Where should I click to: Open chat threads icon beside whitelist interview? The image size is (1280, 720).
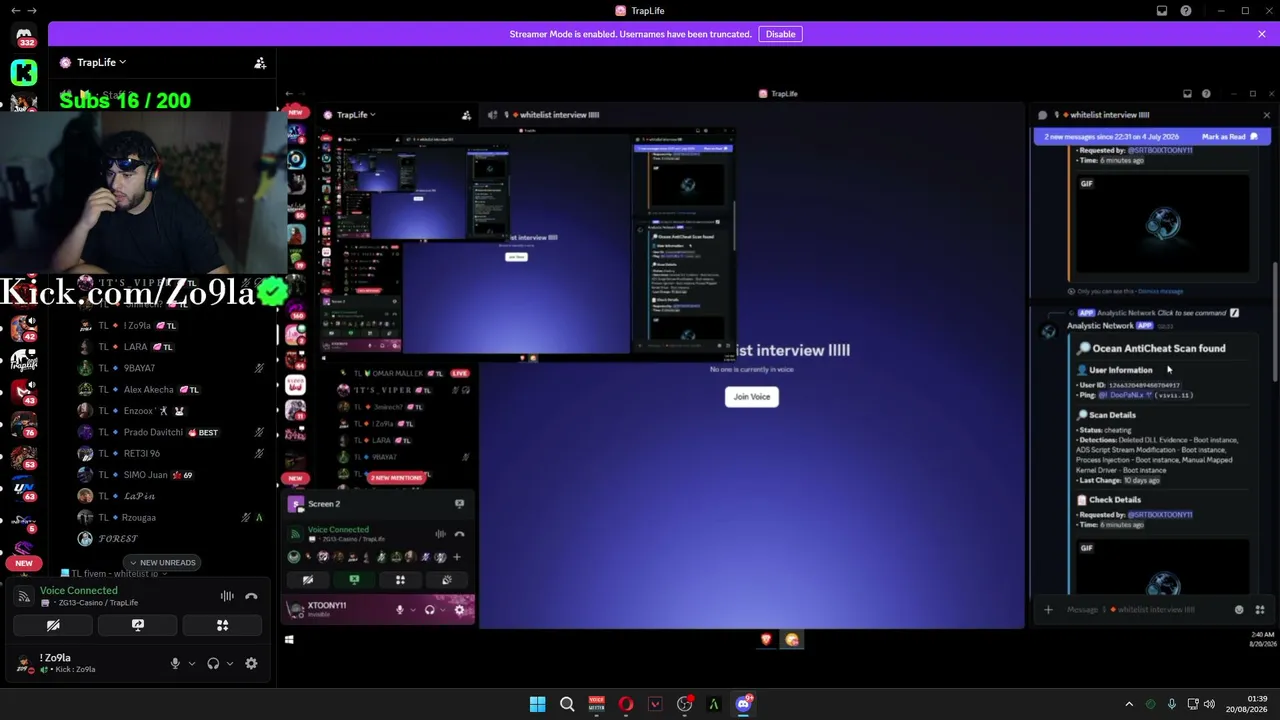pyautogui.click(x=1042, y=115)
